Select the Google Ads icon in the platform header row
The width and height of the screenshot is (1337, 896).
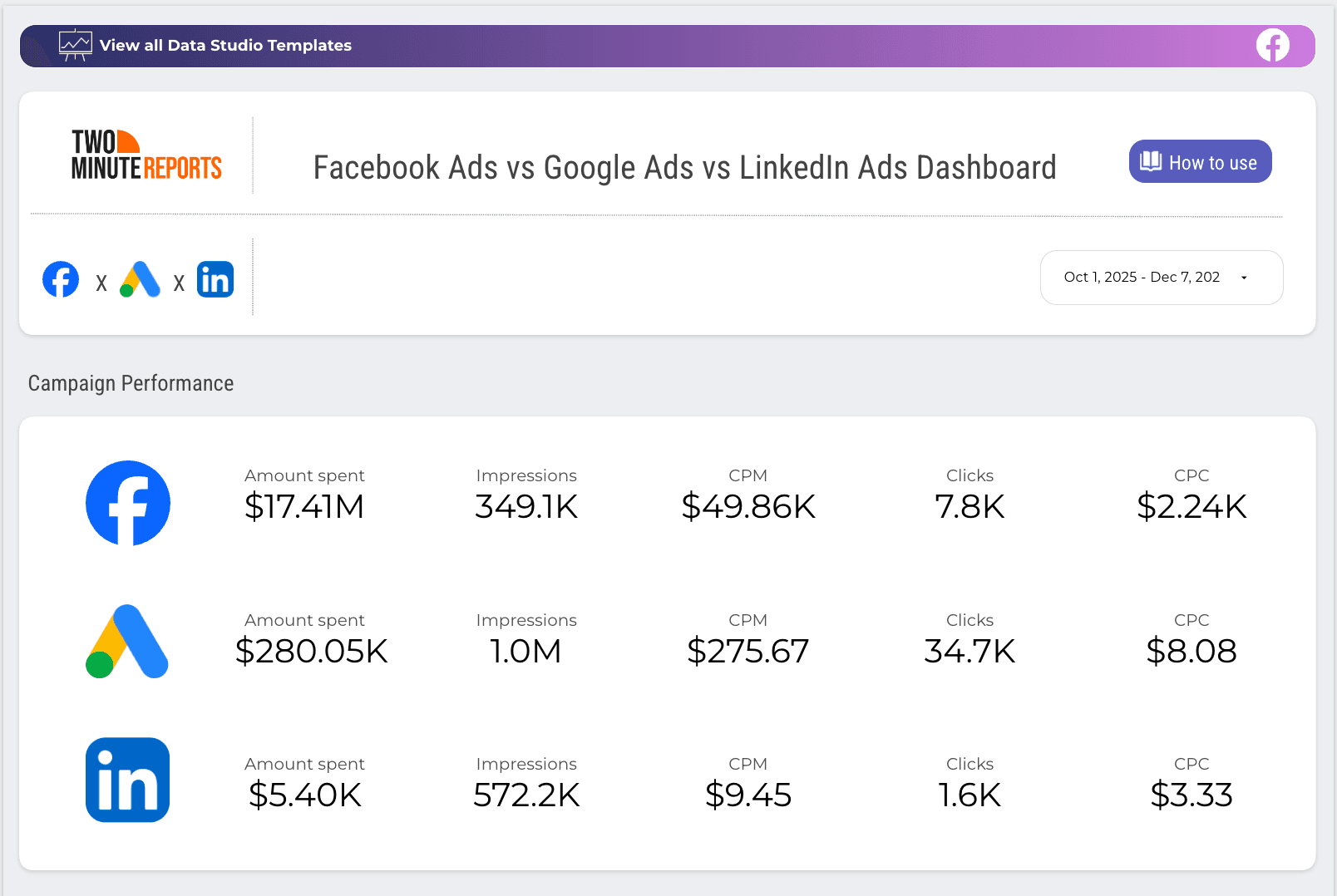click(140, 279)
